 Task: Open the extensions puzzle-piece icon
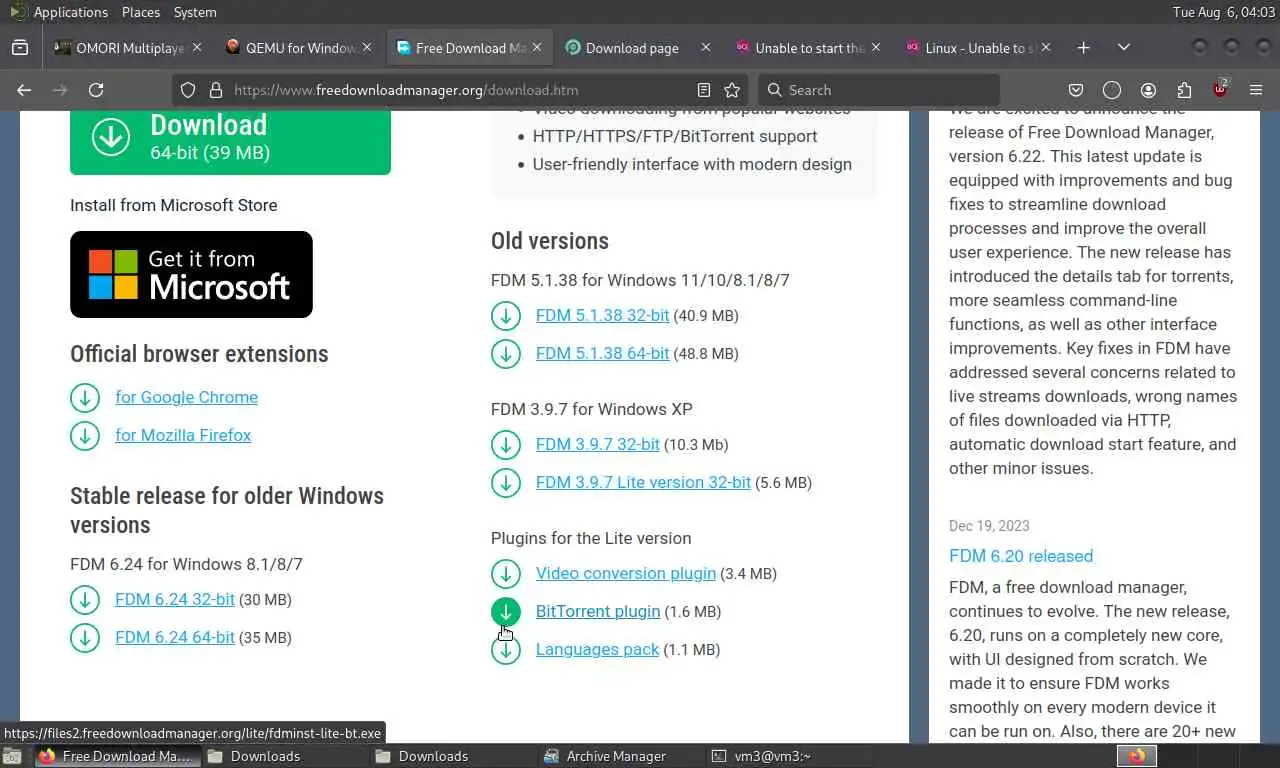pyautogui.click(x=1184, y=90)
